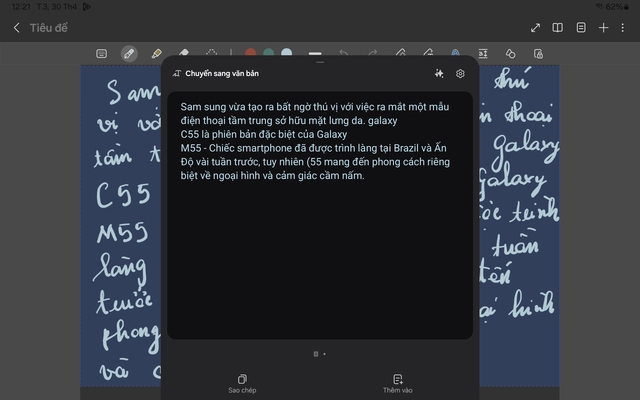Tap the back arrow next to Tiêu đề
Screen dimensions: 640x400
tap(16, 28)
